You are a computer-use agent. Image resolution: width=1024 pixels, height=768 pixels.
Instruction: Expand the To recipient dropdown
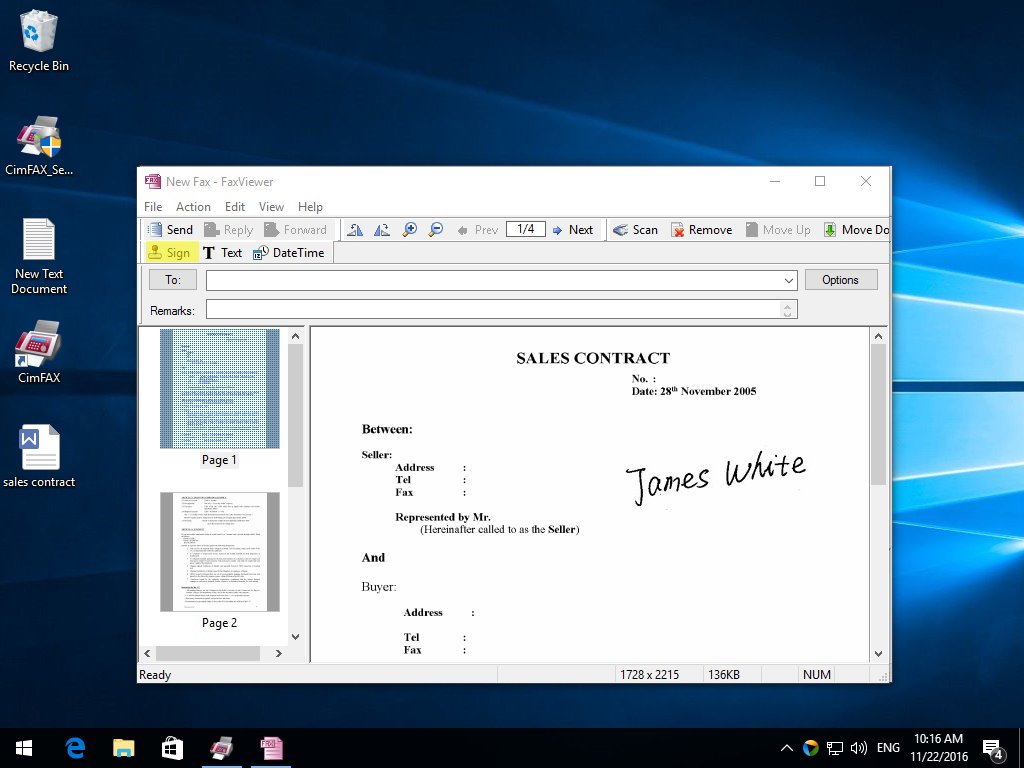[789, 280]
